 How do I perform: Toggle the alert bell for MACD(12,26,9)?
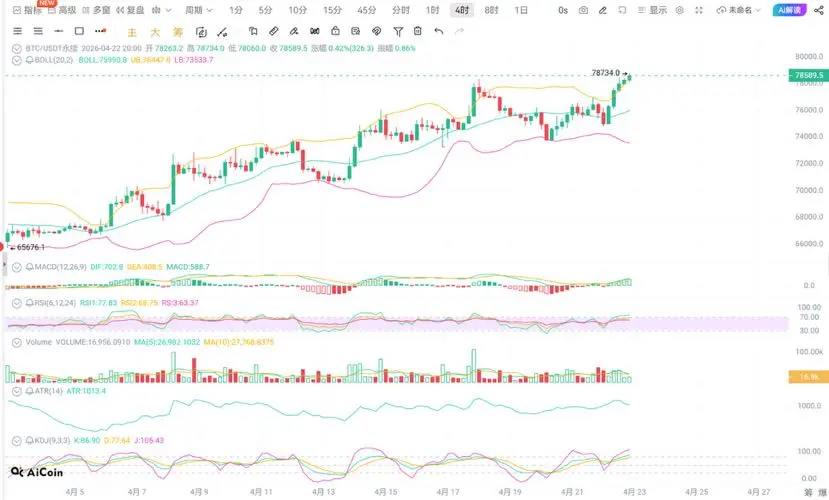[30, 267]
